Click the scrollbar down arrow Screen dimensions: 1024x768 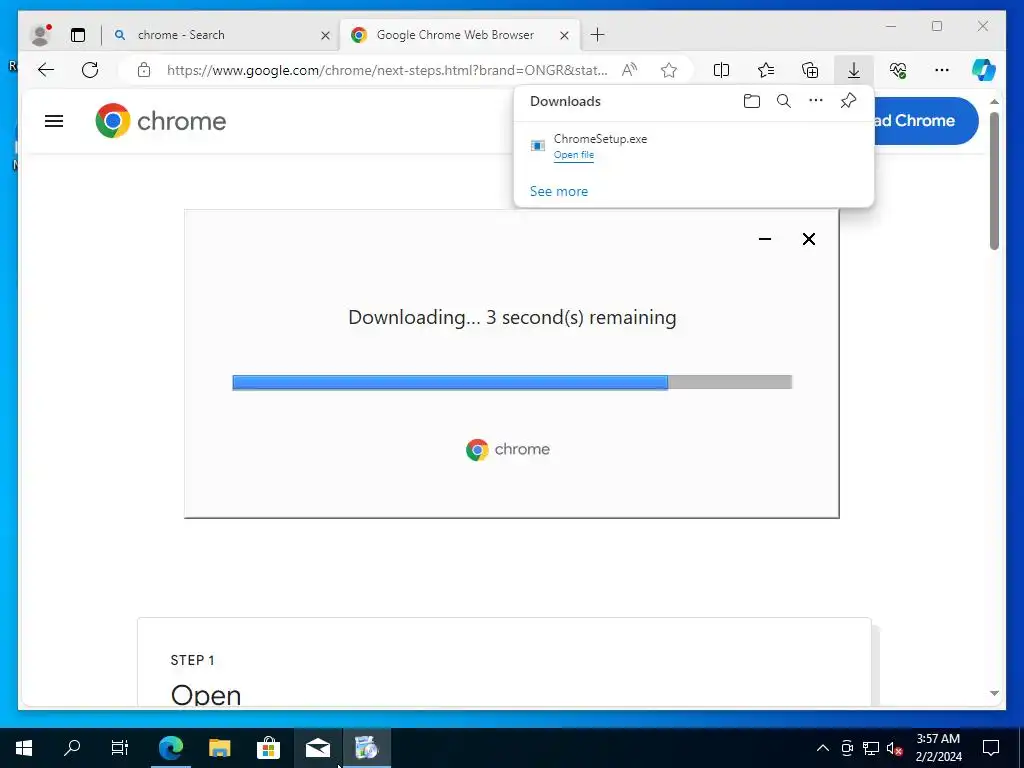(x=994, y=694)
